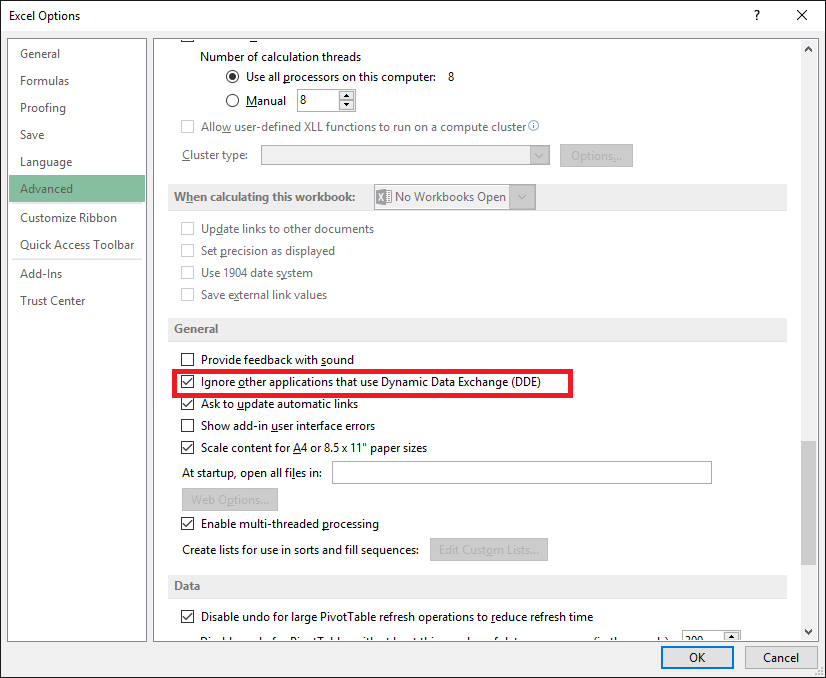The height and width of the screenshot is (678, 826).
Task: Uncheck Ignore other applications that use DDE
Action: point(187,382)
